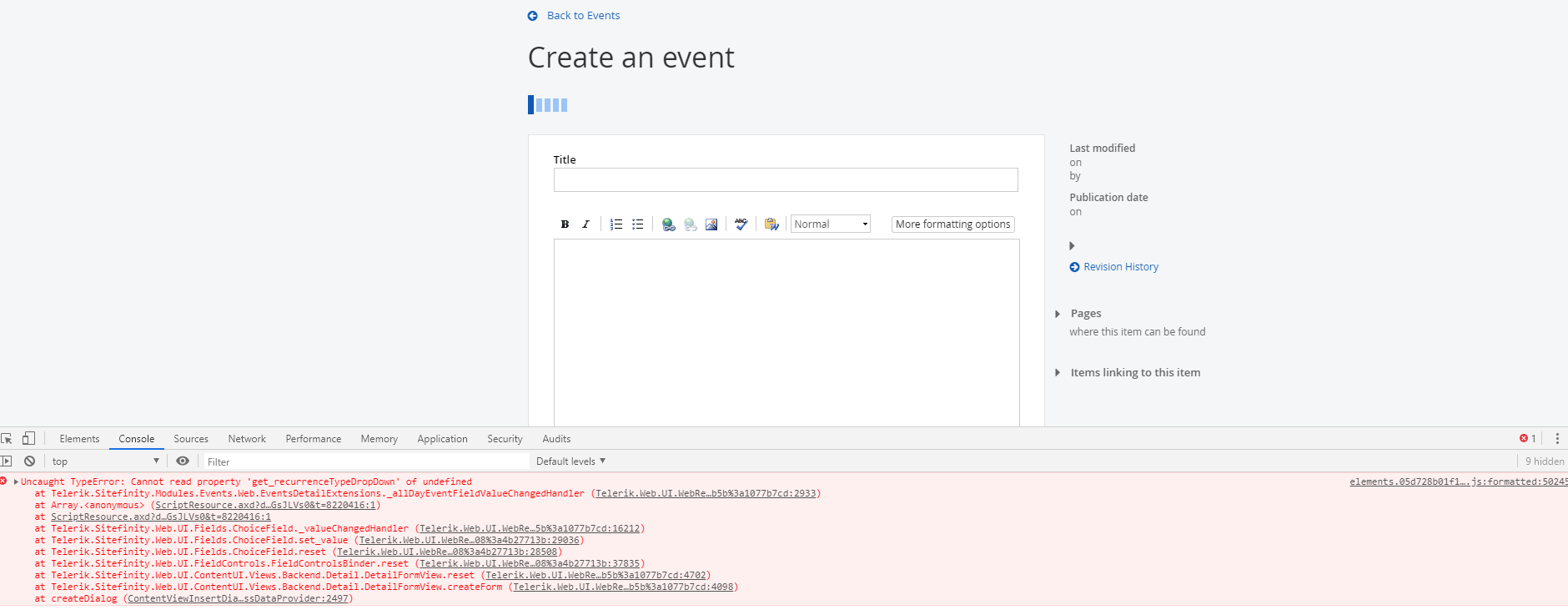
Task: Open the top JavaScript context dropdown
Action: coord(105,461)
